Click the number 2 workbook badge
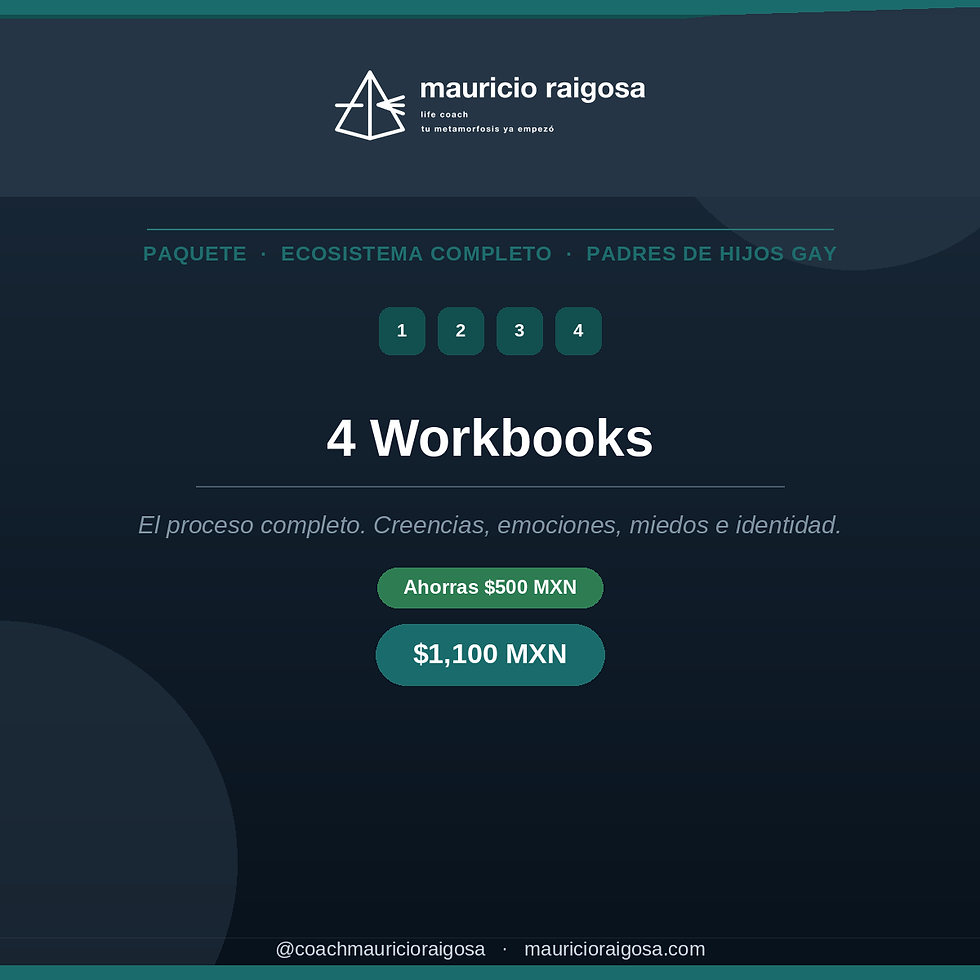The image size is (980, 980). pos(461,331)
